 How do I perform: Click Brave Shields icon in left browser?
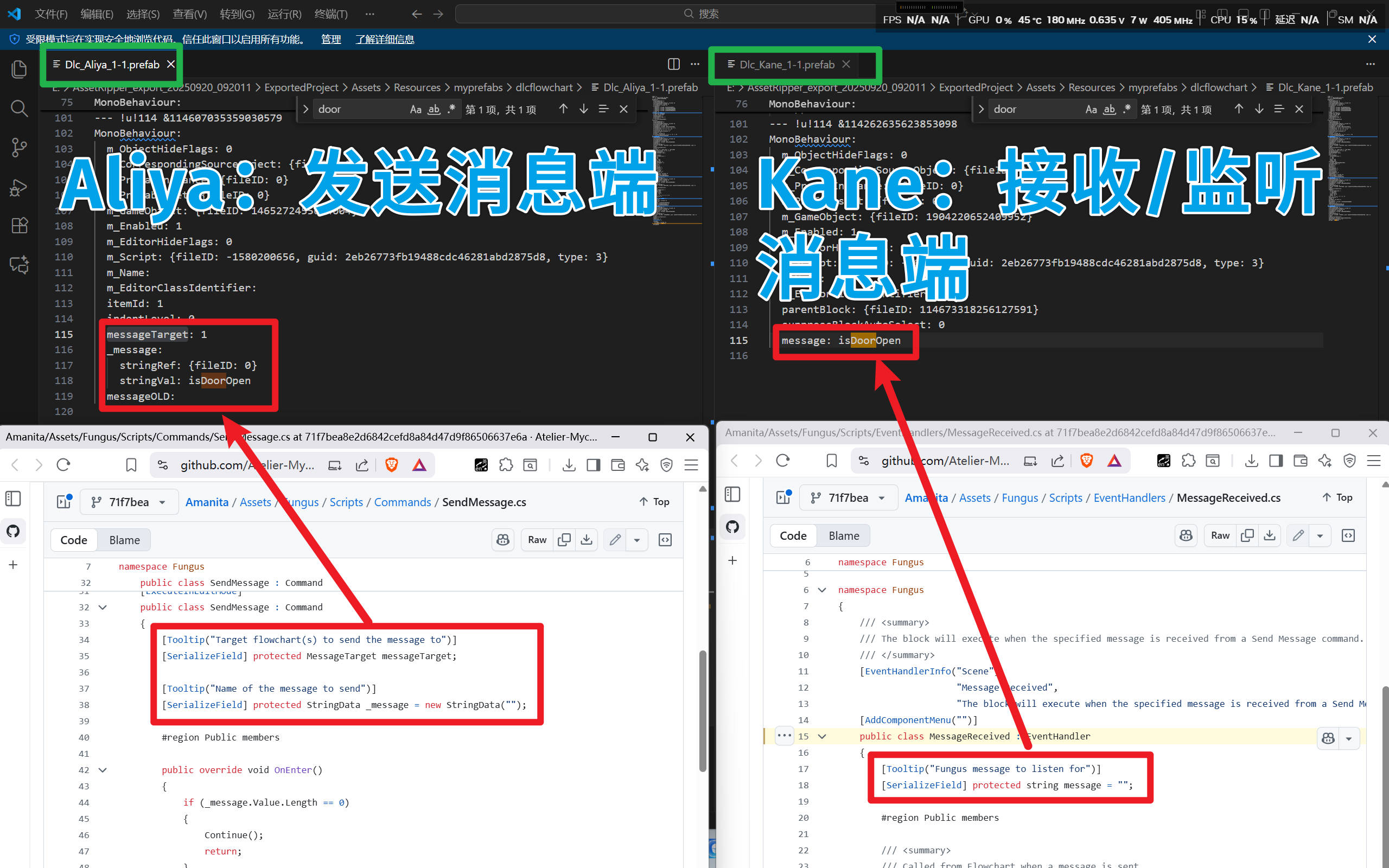click(391, 465)
